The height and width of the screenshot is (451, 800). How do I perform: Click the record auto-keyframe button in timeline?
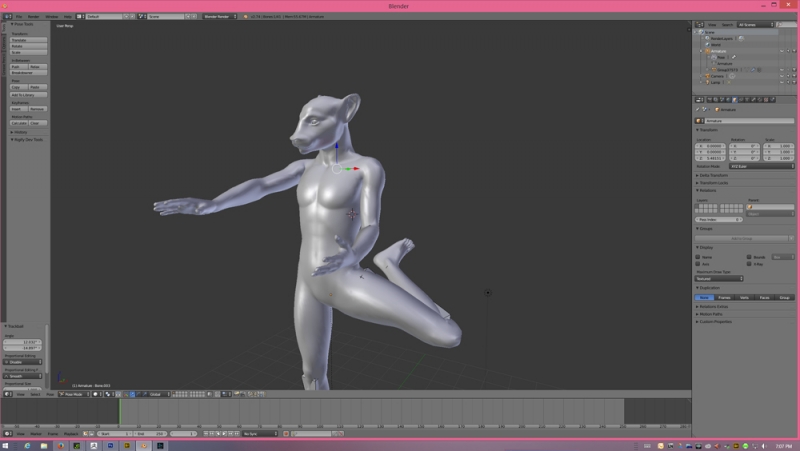coord(287,434)
